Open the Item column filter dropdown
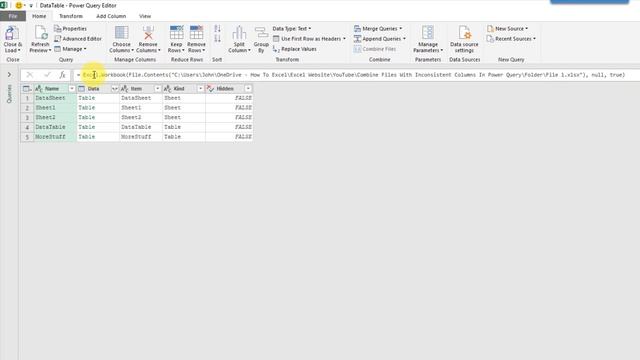Viewport: 640px width, 360px height. point(158,89)
